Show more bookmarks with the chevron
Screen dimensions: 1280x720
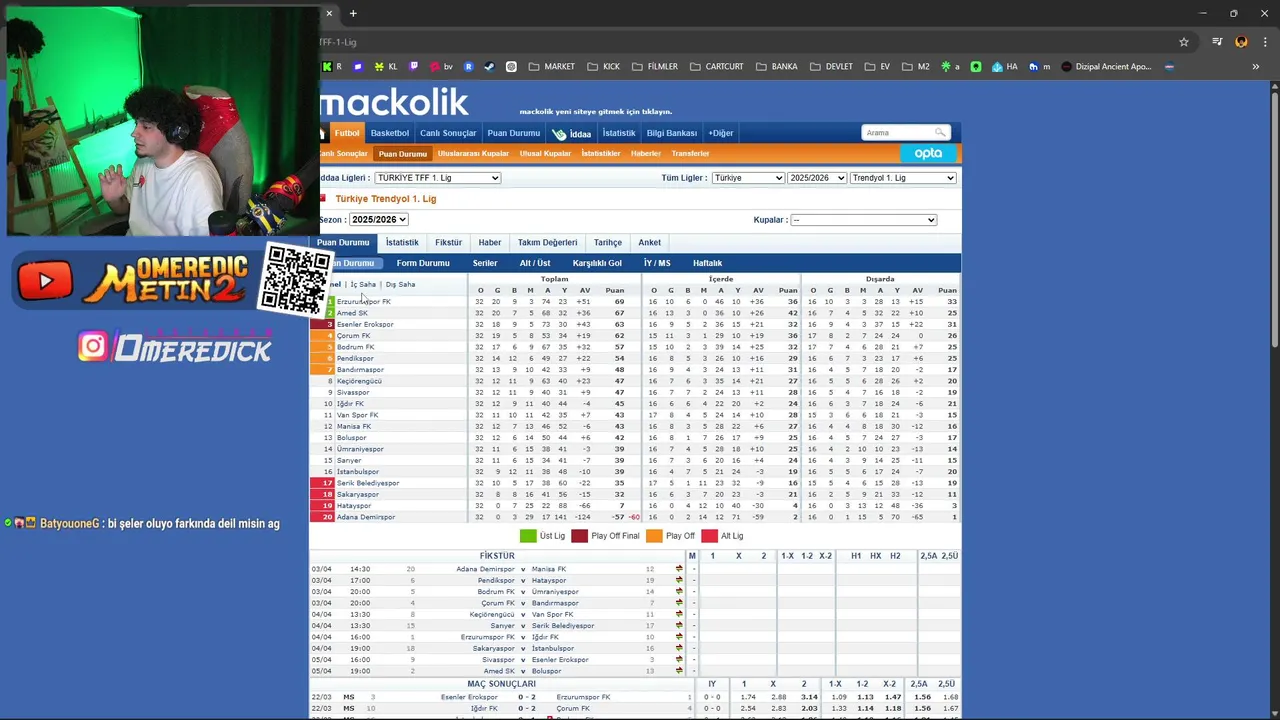pyautogui.click(x=1255, y=67)
